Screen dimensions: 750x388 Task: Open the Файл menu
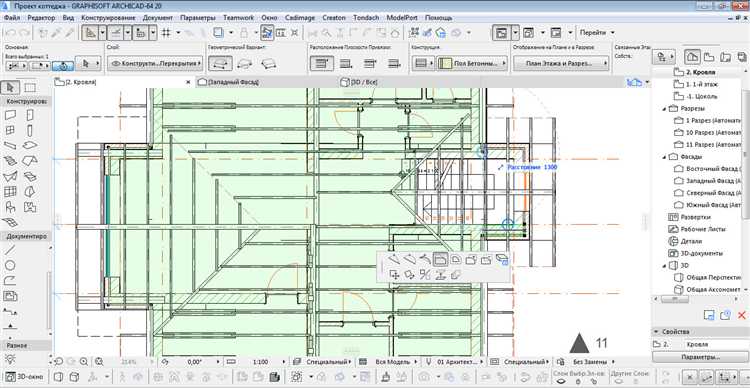[12, 18]
